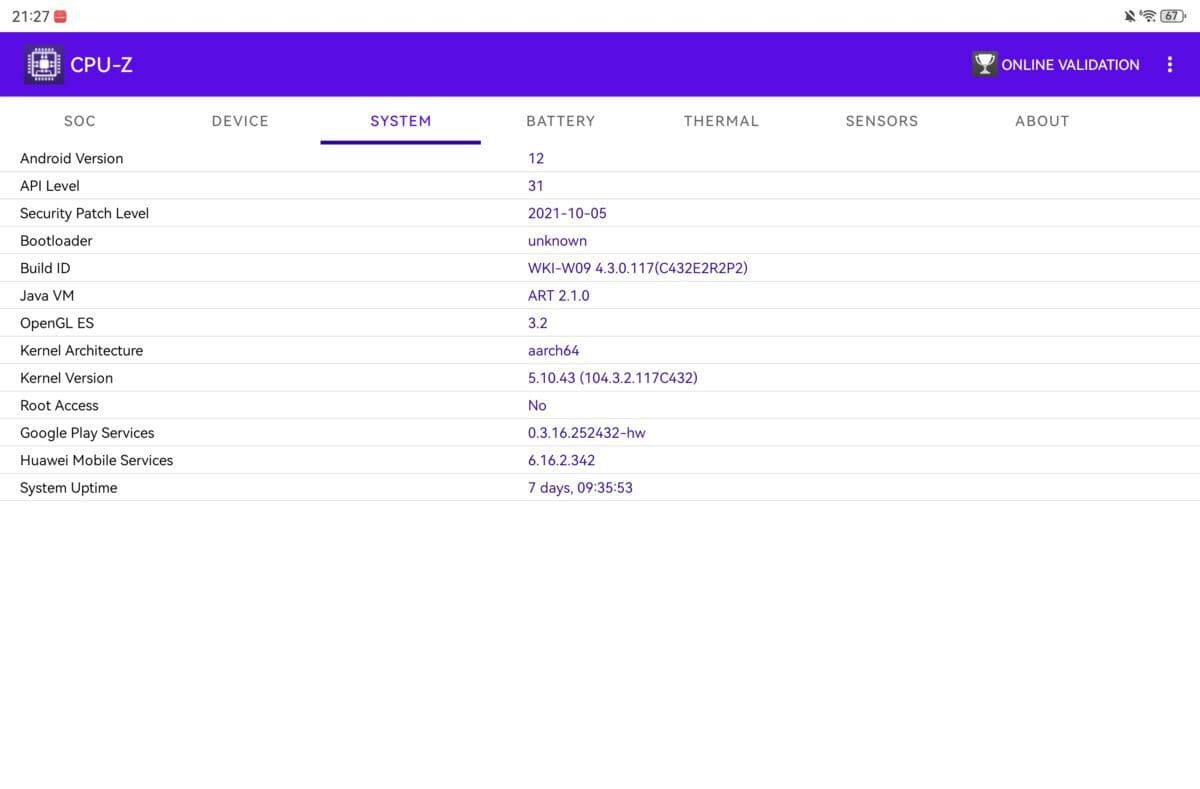Click API level value 31
Image resolution: width=1200 pixels, height=789 pixels.
536,186
